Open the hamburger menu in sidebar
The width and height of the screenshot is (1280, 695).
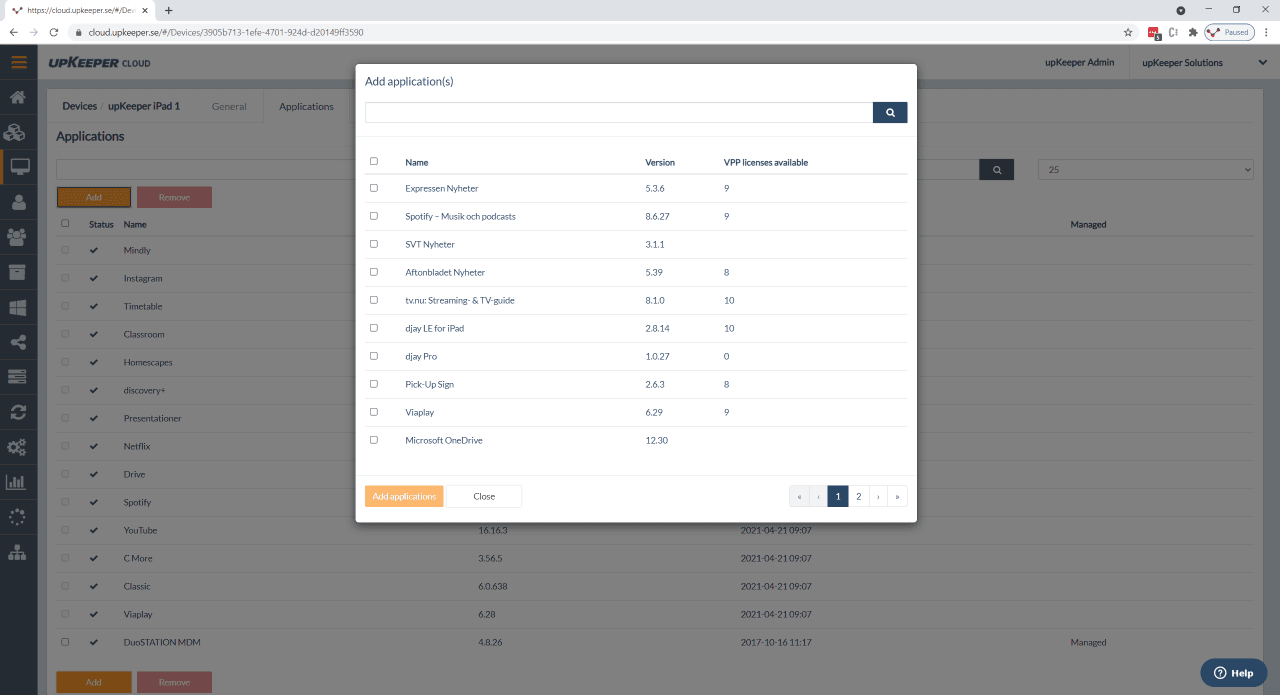(18, 62)
